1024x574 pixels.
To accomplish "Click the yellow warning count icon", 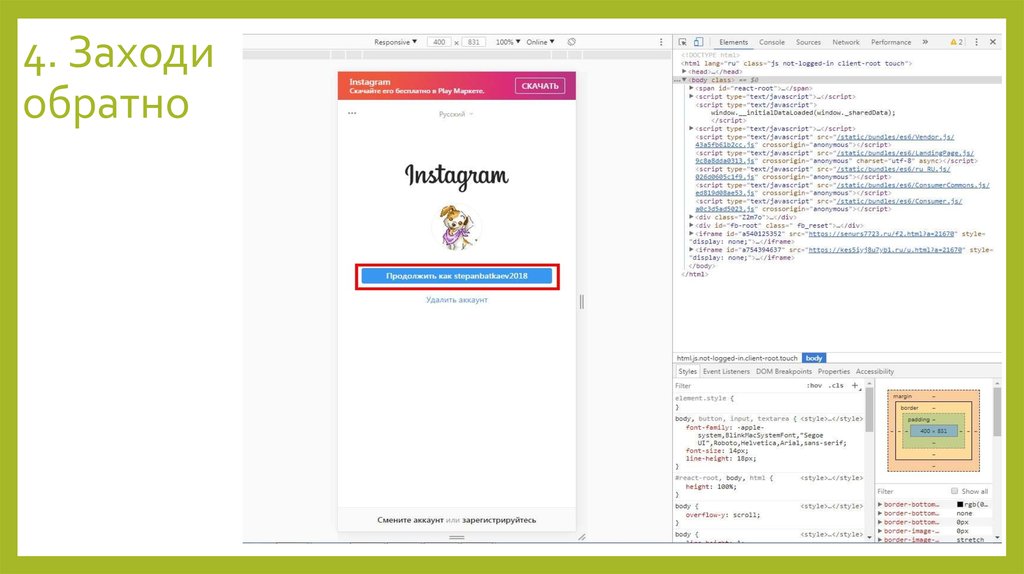I will (x=956, y=42).
